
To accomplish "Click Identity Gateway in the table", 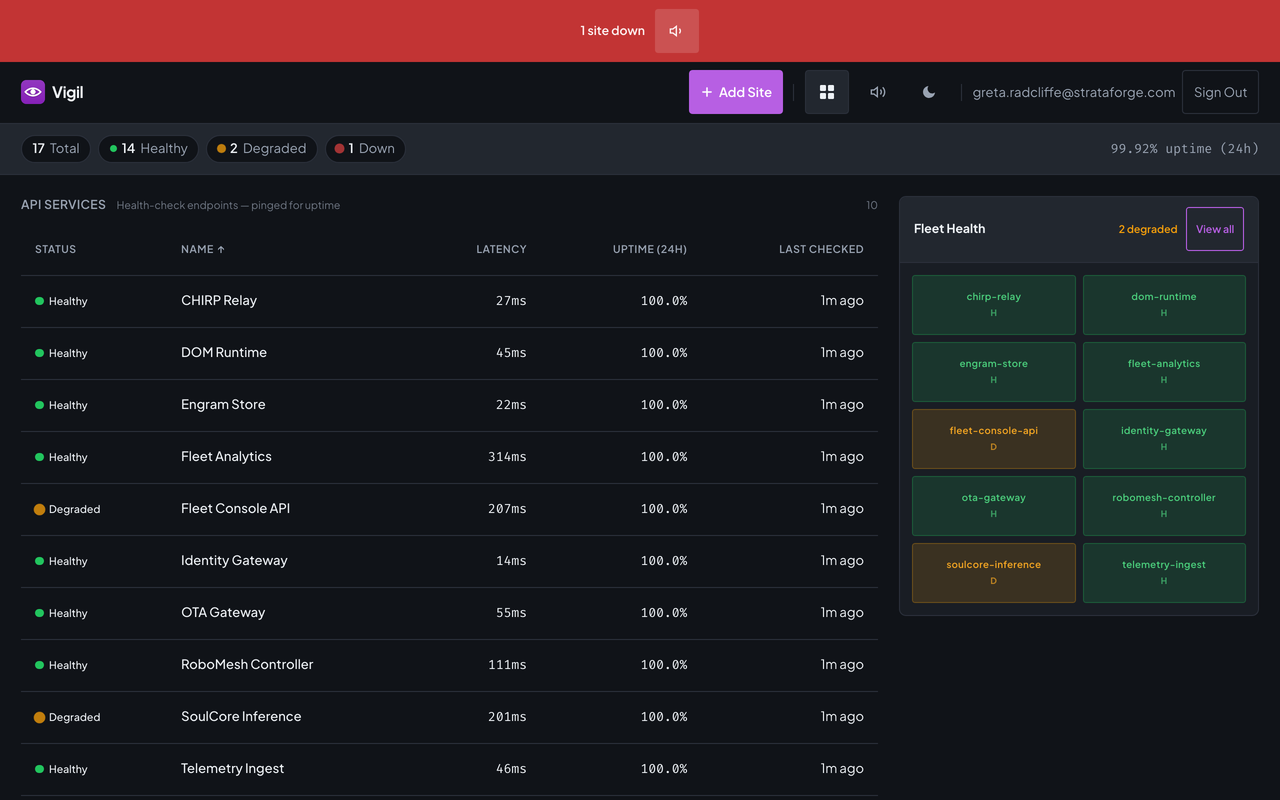I will [234, 561].
